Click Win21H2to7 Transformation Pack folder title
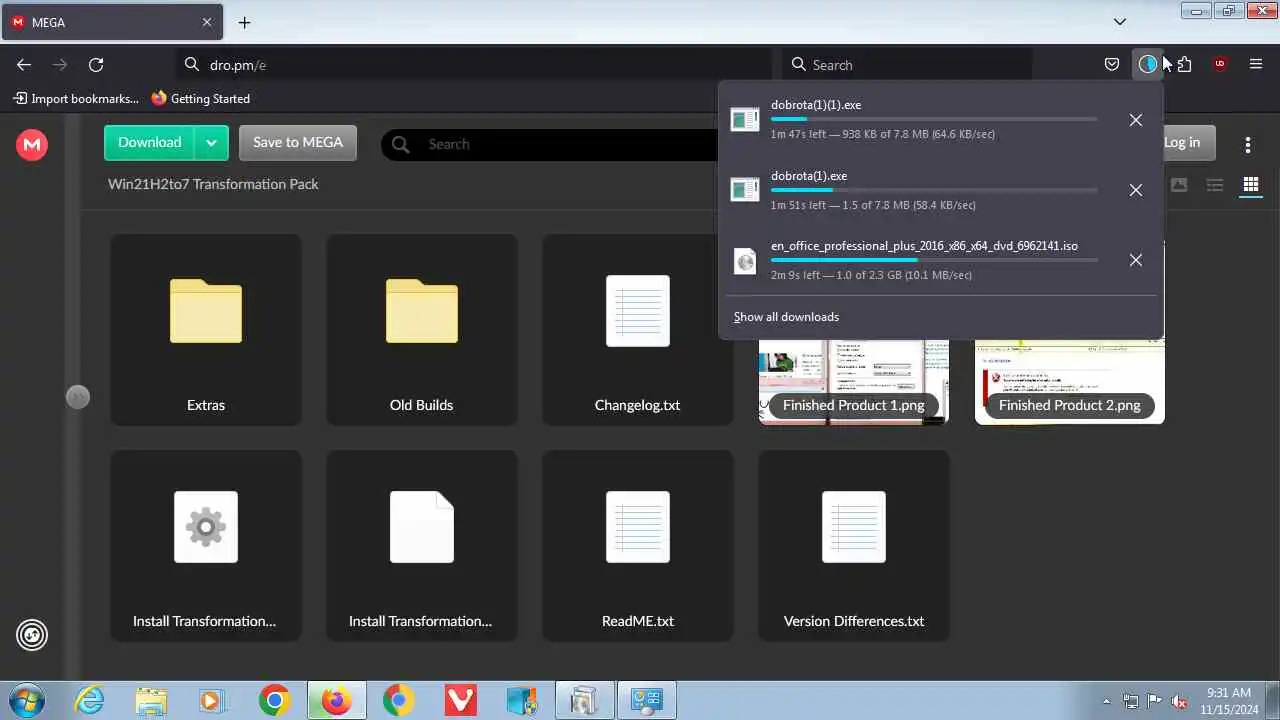The width and height of the screenshot is (1280, 720). coord(213,184)
